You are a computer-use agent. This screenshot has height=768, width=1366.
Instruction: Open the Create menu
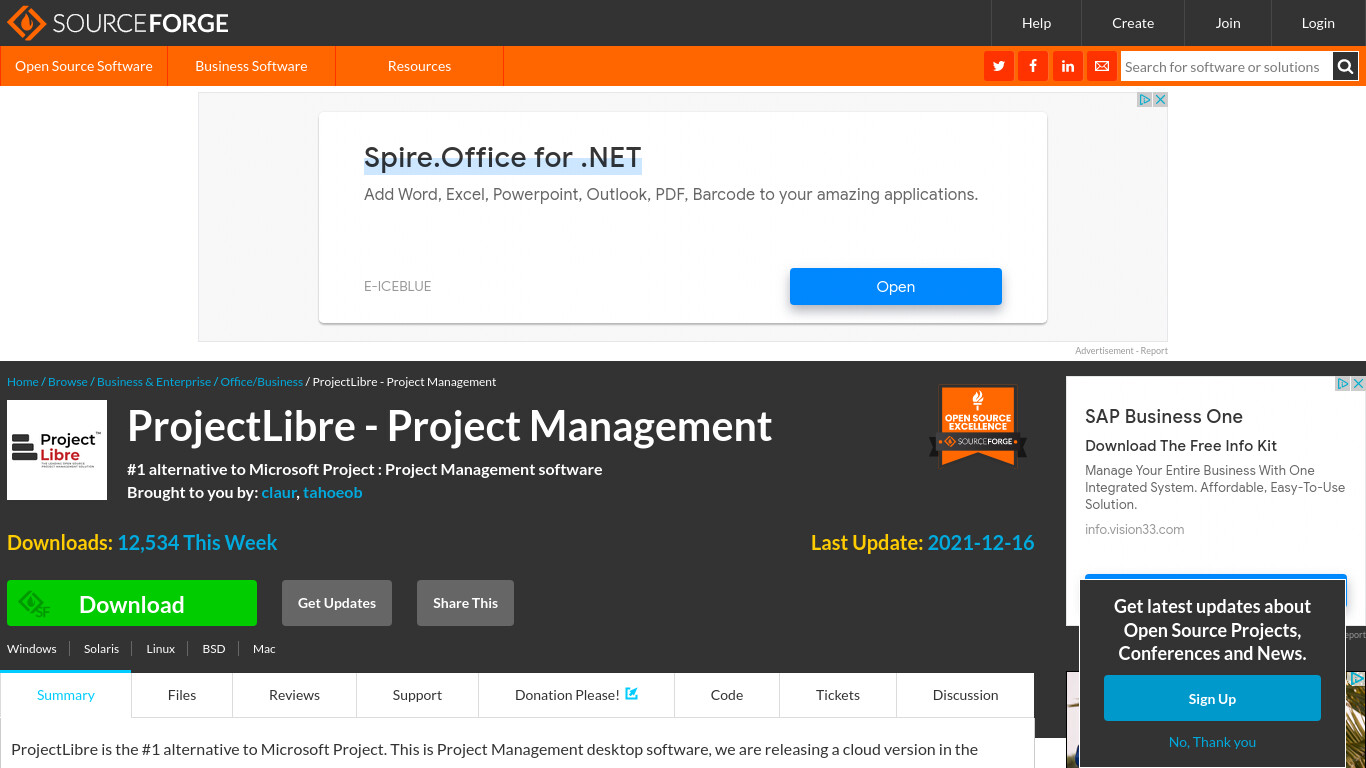(x=1133, y=23)
